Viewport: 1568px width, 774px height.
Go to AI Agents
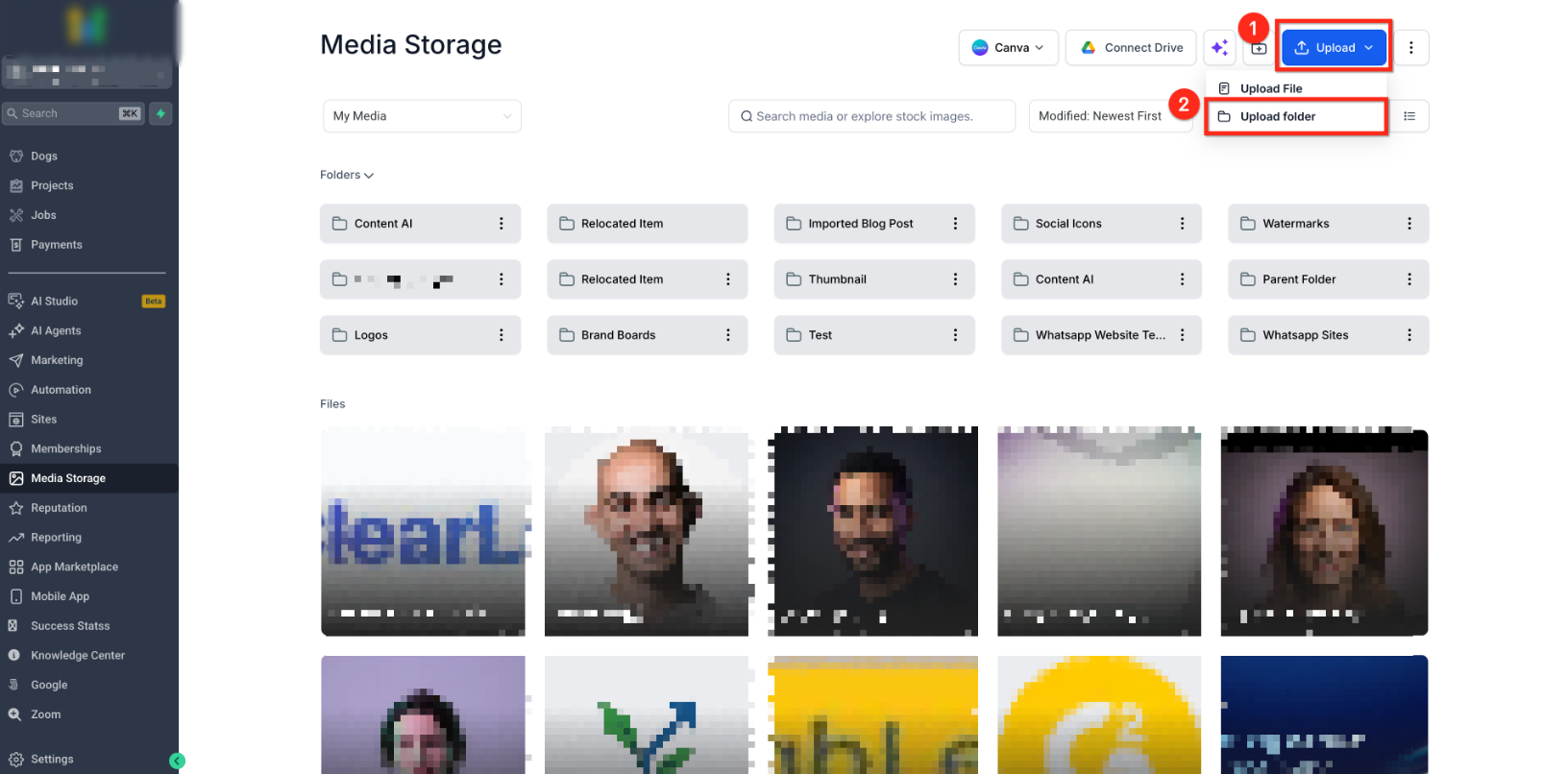(89, 331)
